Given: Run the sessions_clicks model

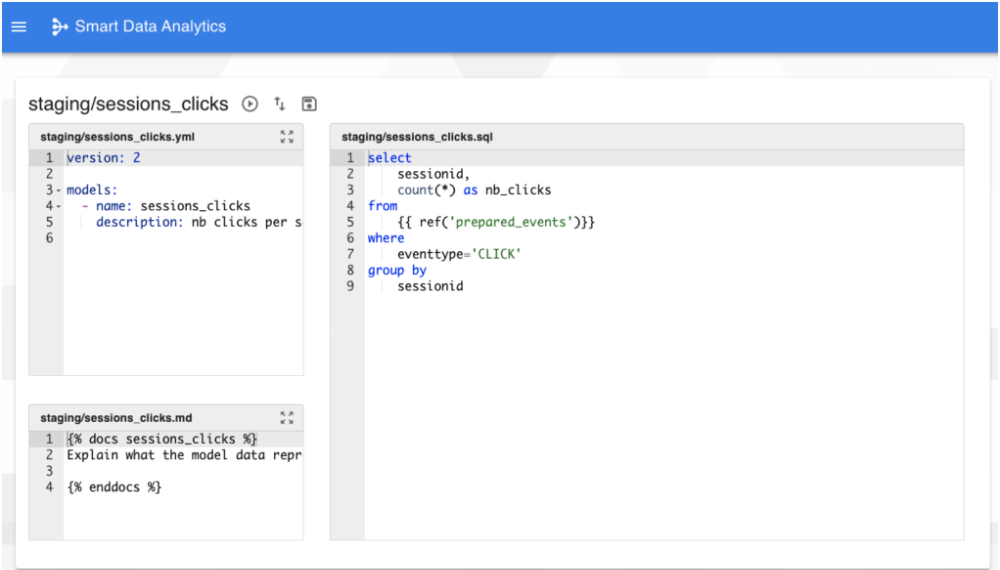Looking at the screenshot, I should pos(250,104).
